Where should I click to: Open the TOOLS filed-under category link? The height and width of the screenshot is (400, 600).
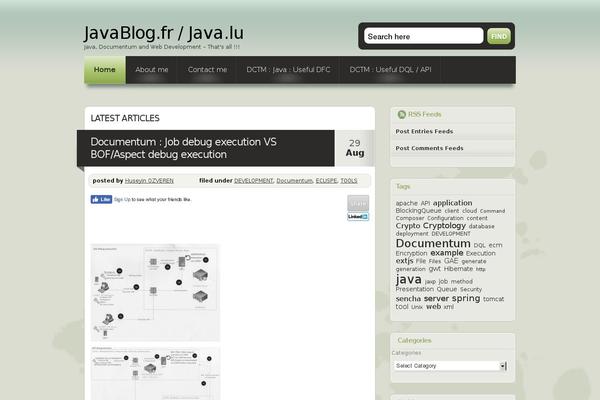349,181
